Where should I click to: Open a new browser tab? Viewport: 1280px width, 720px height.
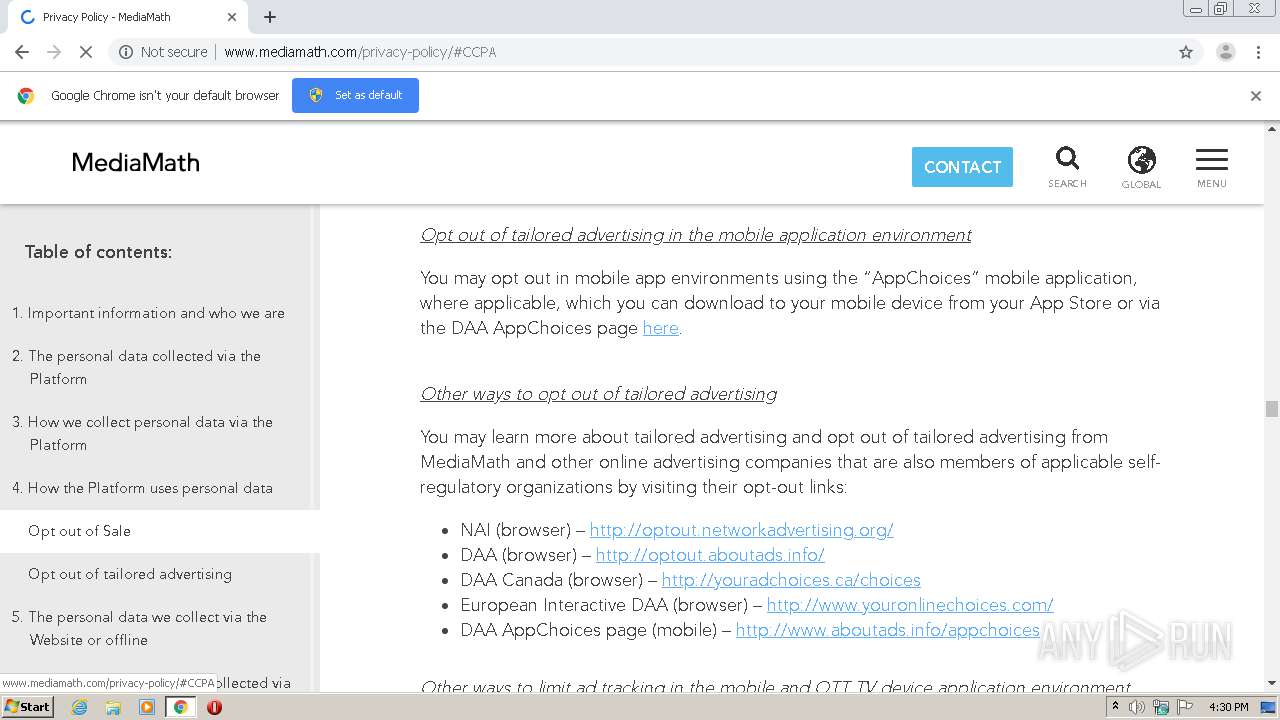coord(270,17)
